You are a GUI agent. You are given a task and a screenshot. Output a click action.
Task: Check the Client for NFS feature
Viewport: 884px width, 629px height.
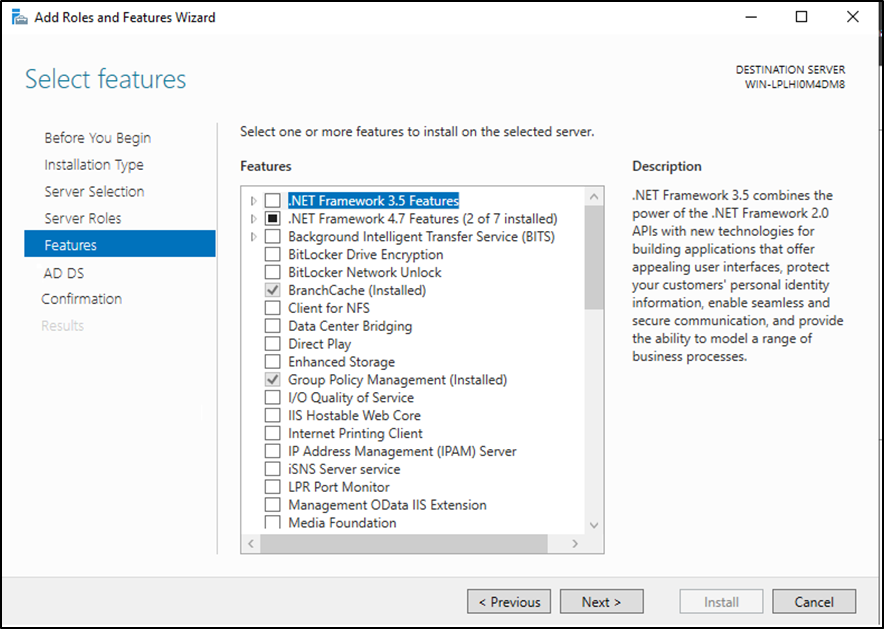click(x=272, y=308)
